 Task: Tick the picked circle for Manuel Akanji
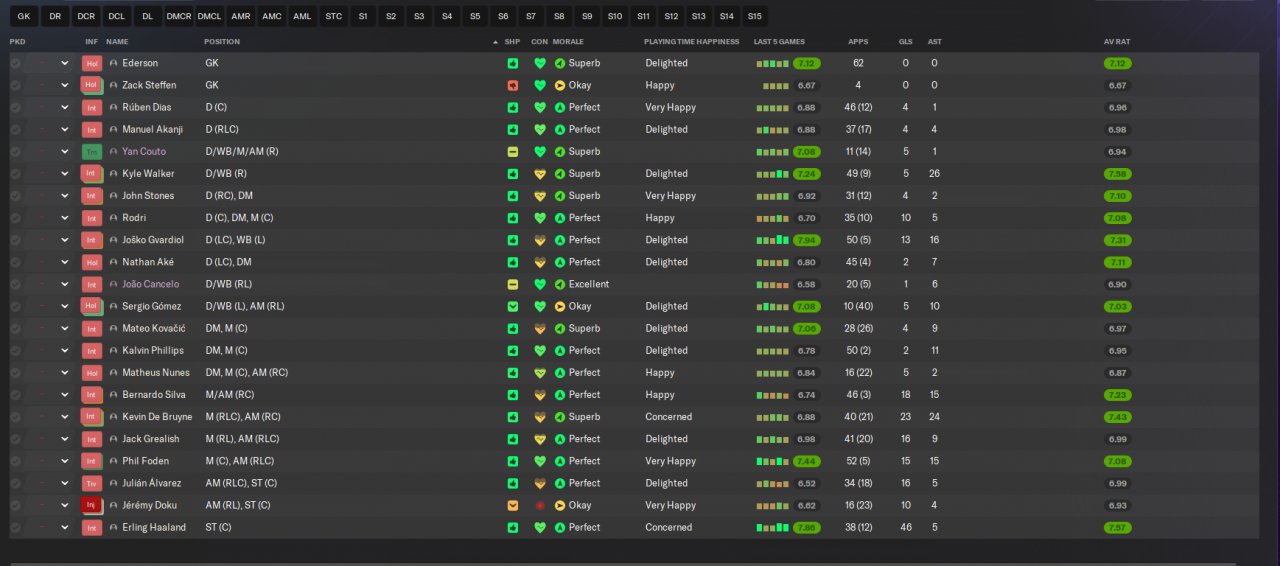click(15, 129)
